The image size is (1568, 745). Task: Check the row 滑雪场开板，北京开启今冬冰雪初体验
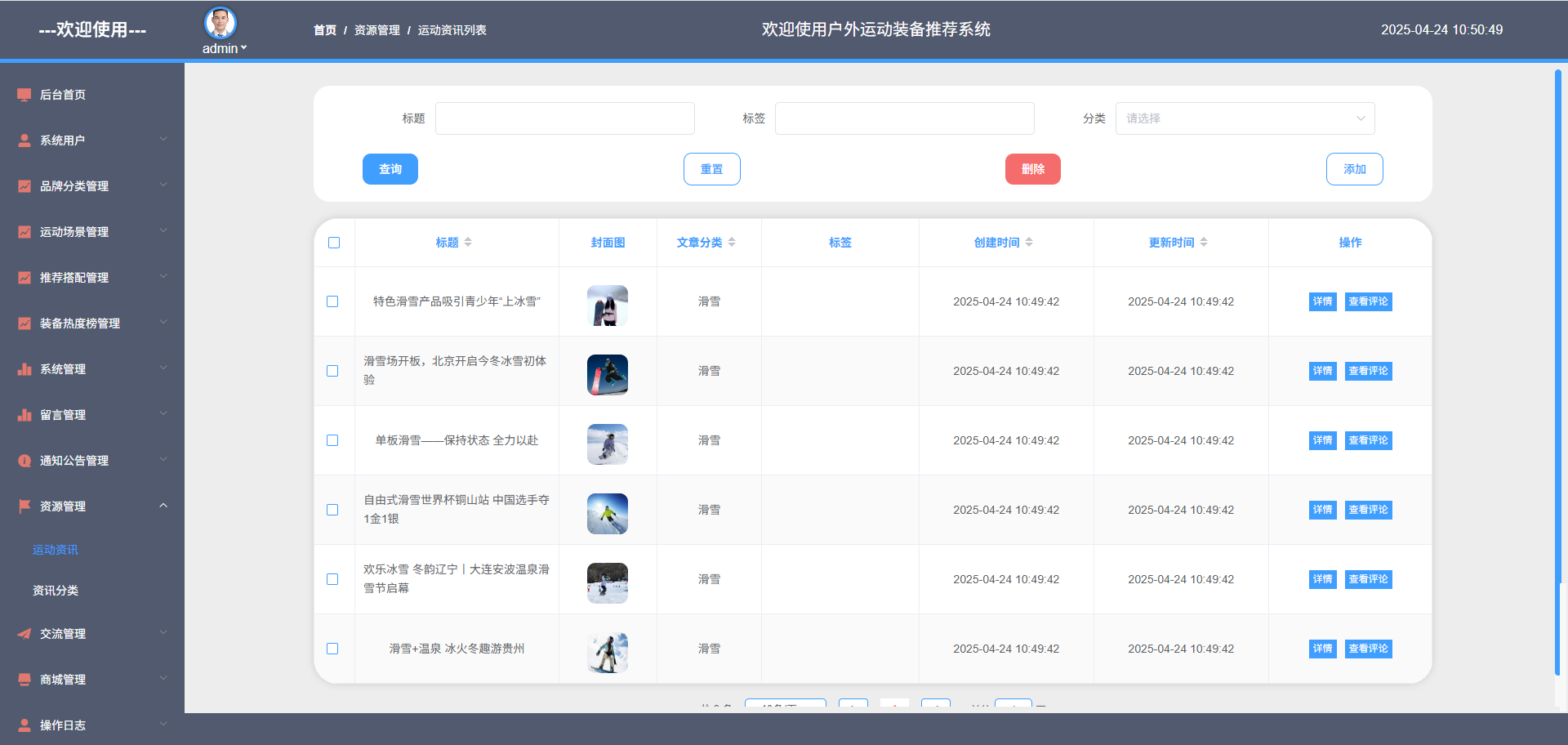pos(332,371)
